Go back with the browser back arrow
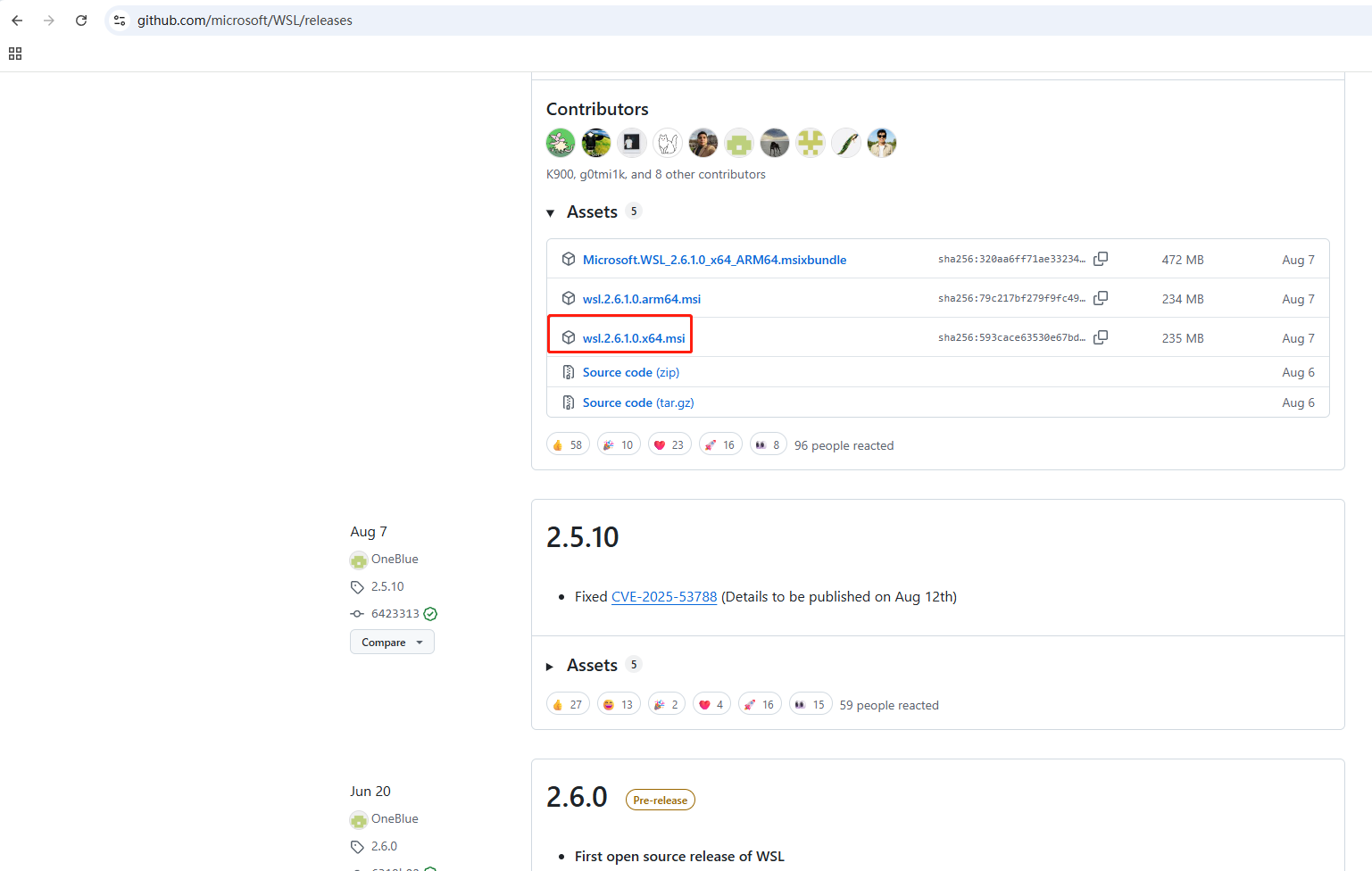Image resolution: width=1372 pixels, height=871 pixels. pyautogui.click(x=17, y=21)
